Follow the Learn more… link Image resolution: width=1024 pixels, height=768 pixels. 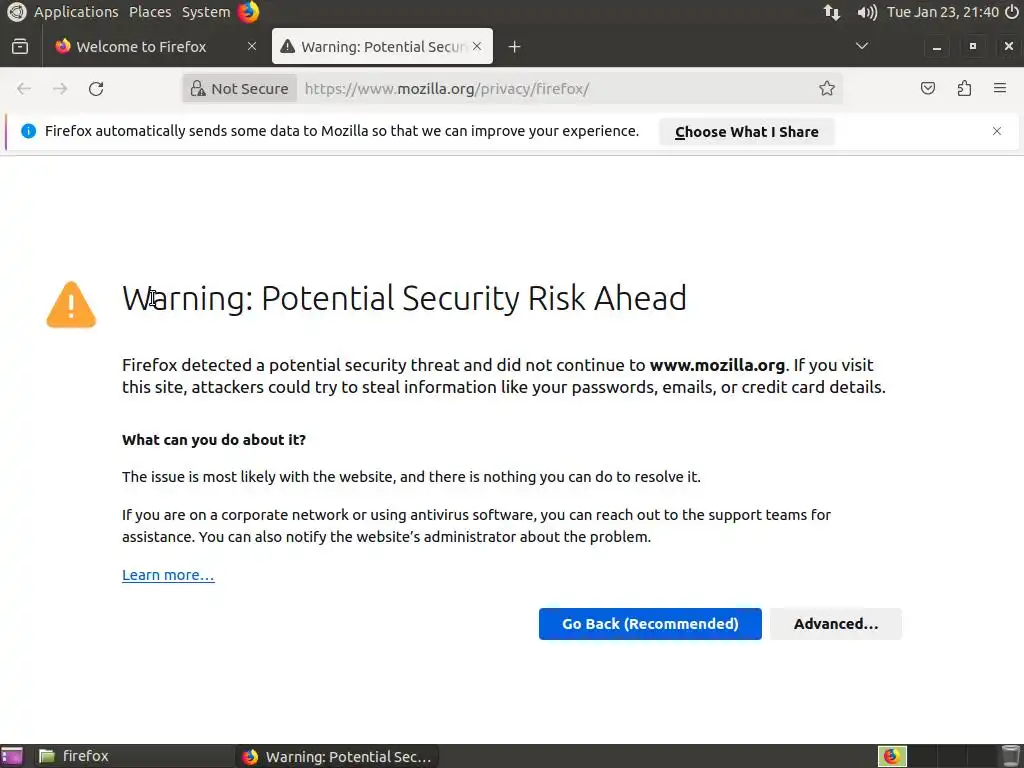pos(168,575)
